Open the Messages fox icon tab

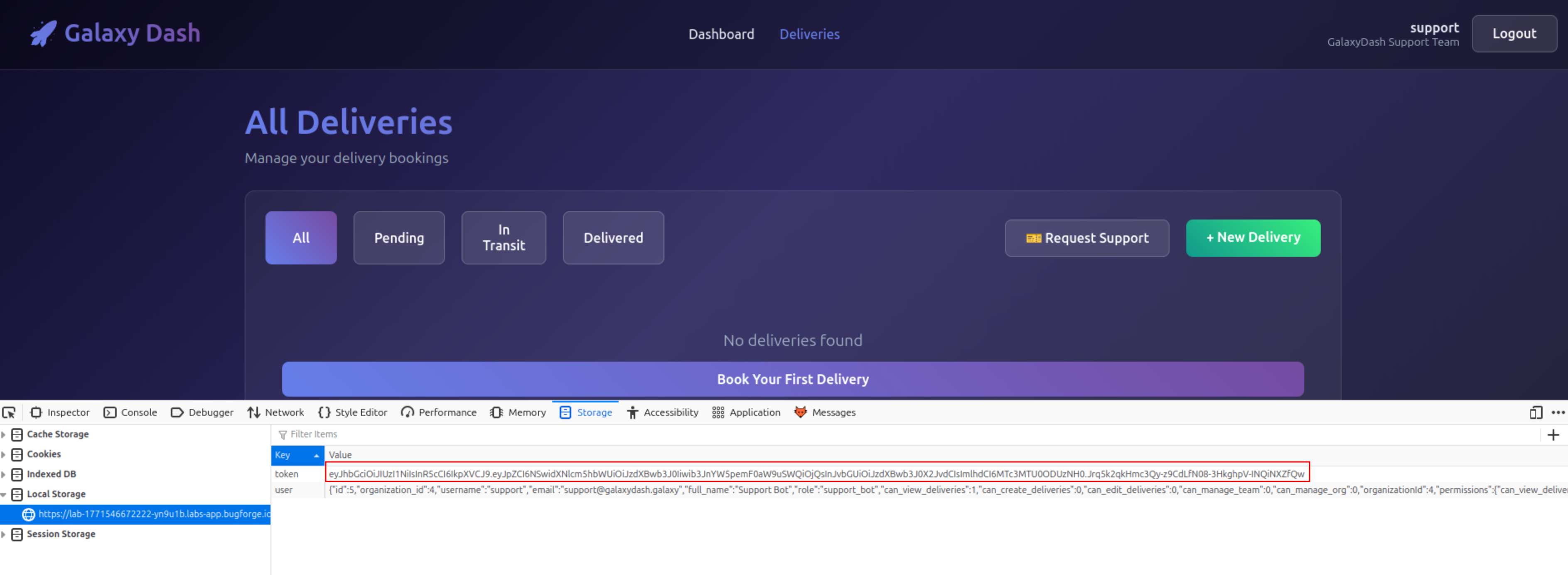(800, 412)
